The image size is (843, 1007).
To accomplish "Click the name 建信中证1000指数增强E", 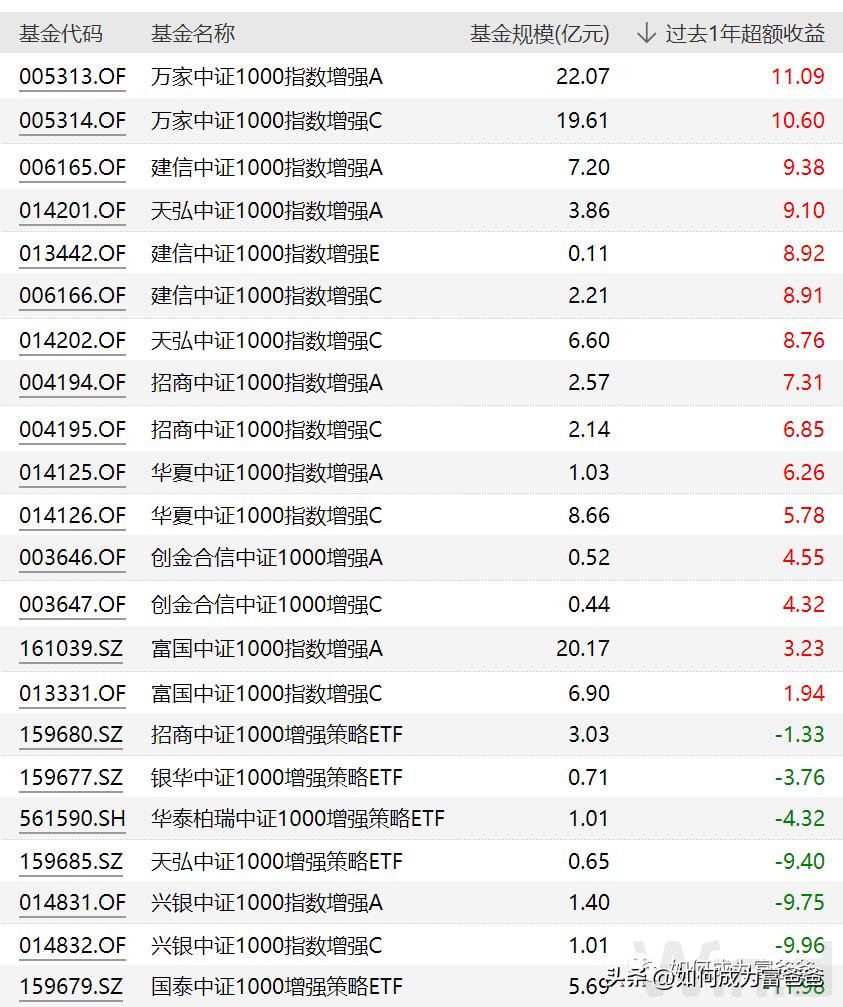I will [x=266, y=254].
